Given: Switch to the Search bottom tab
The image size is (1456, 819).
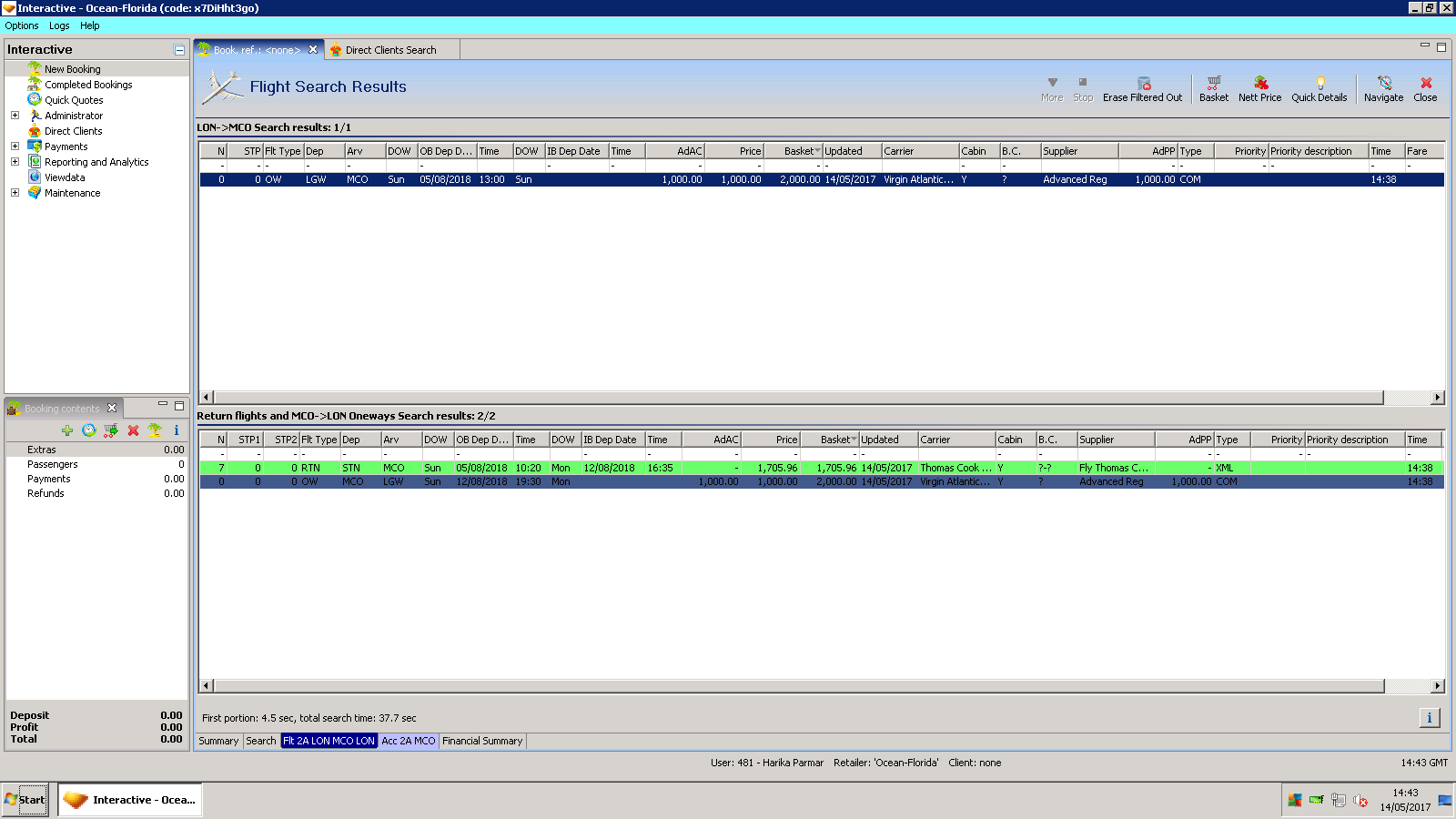Looking at the screenshot, I should pyautogui.click(x=261, y=741).
